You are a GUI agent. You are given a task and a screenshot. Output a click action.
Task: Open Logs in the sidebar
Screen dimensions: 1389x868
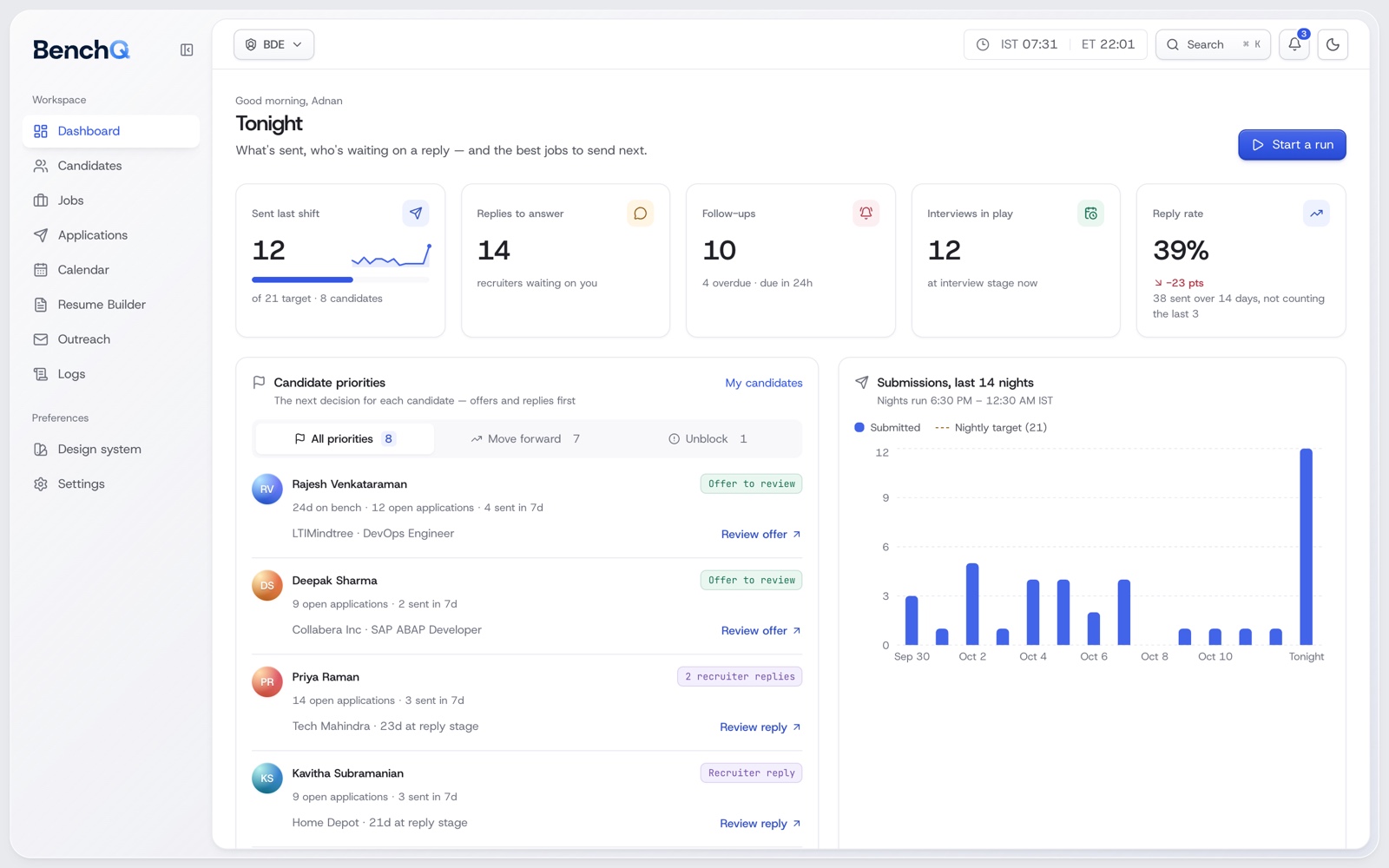(x=111, y=374)
